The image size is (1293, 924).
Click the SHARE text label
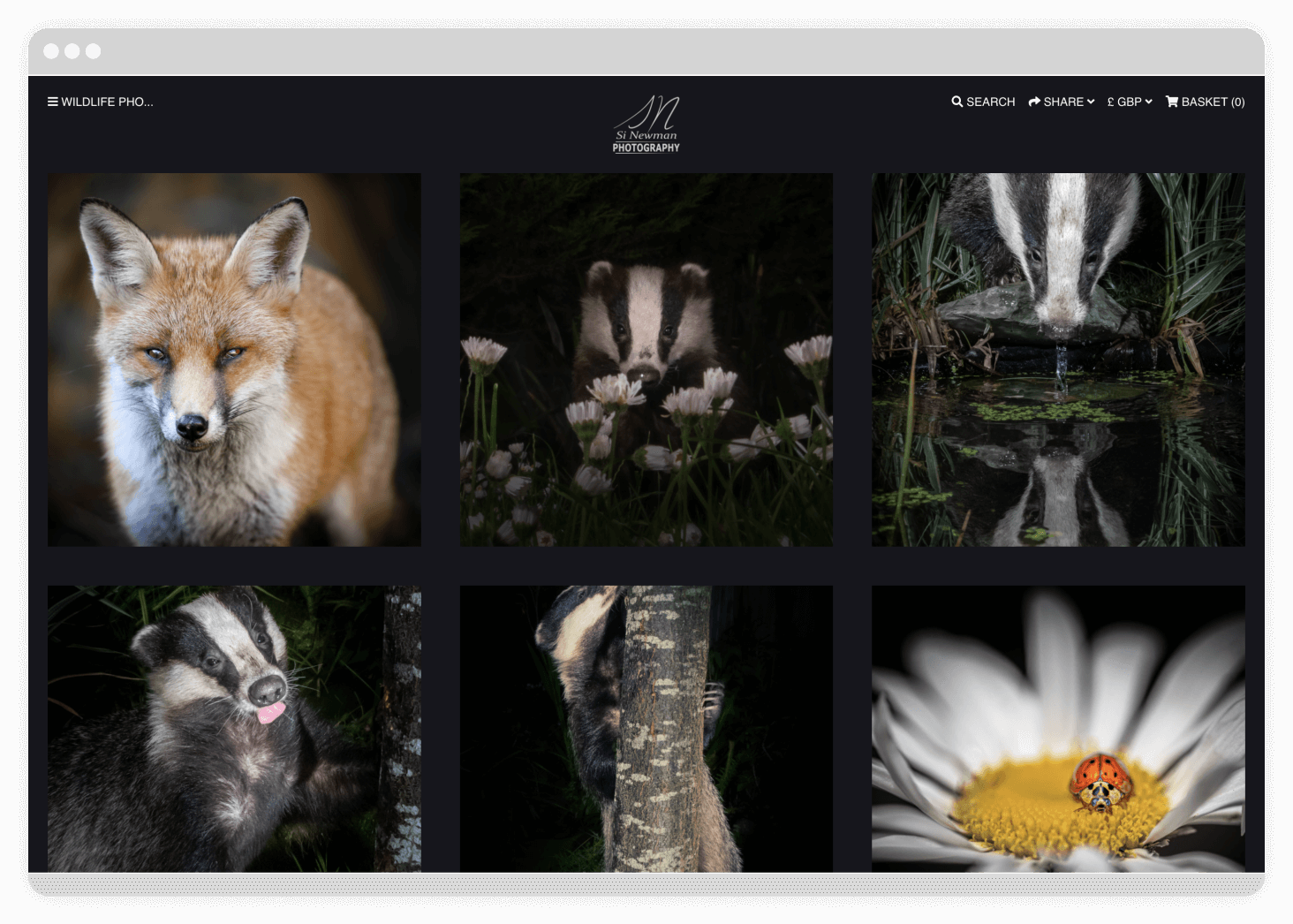coord(1063,102)
